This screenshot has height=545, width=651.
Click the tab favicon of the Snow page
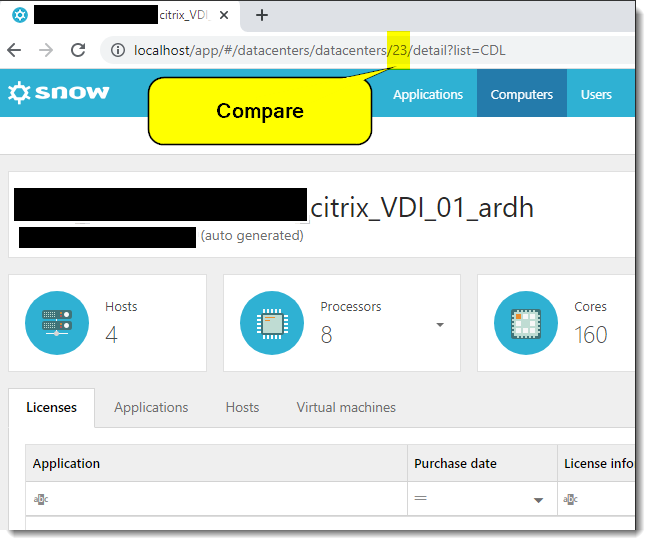click(x=20, y=15)
